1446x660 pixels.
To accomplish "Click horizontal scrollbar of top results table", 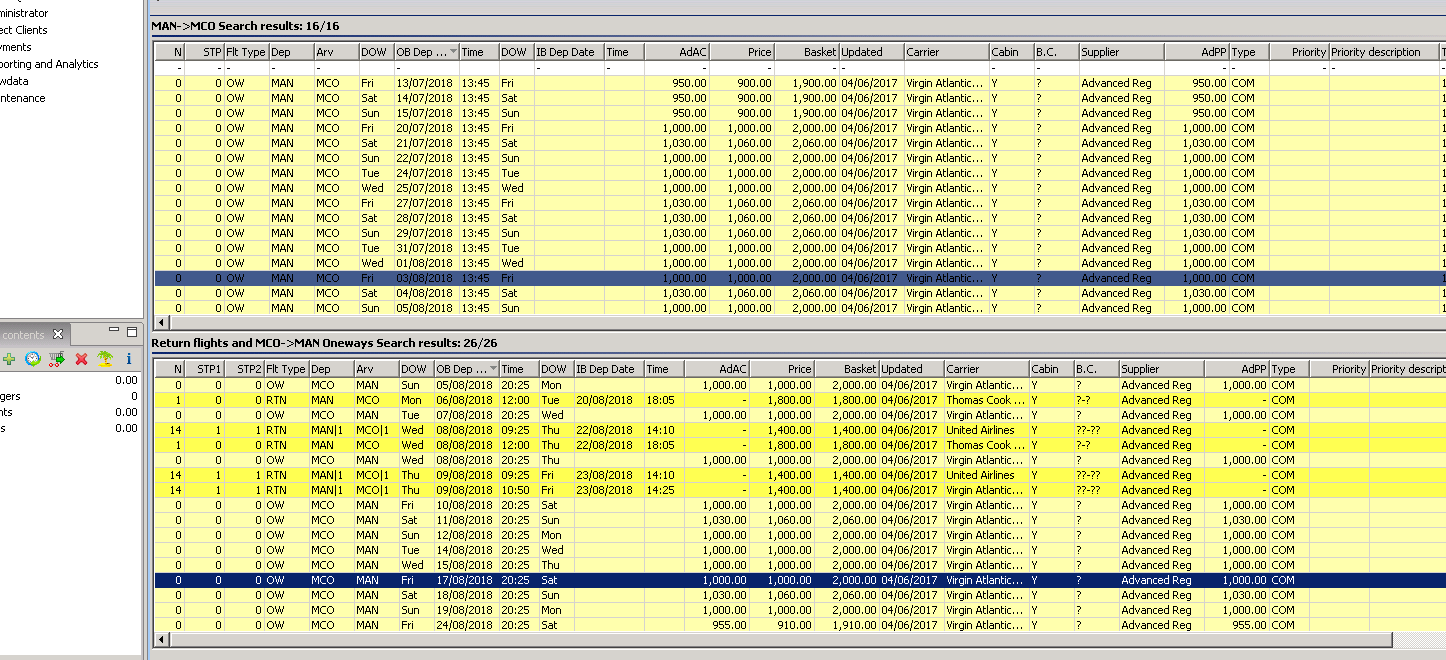I will click(x=700, y=323).
